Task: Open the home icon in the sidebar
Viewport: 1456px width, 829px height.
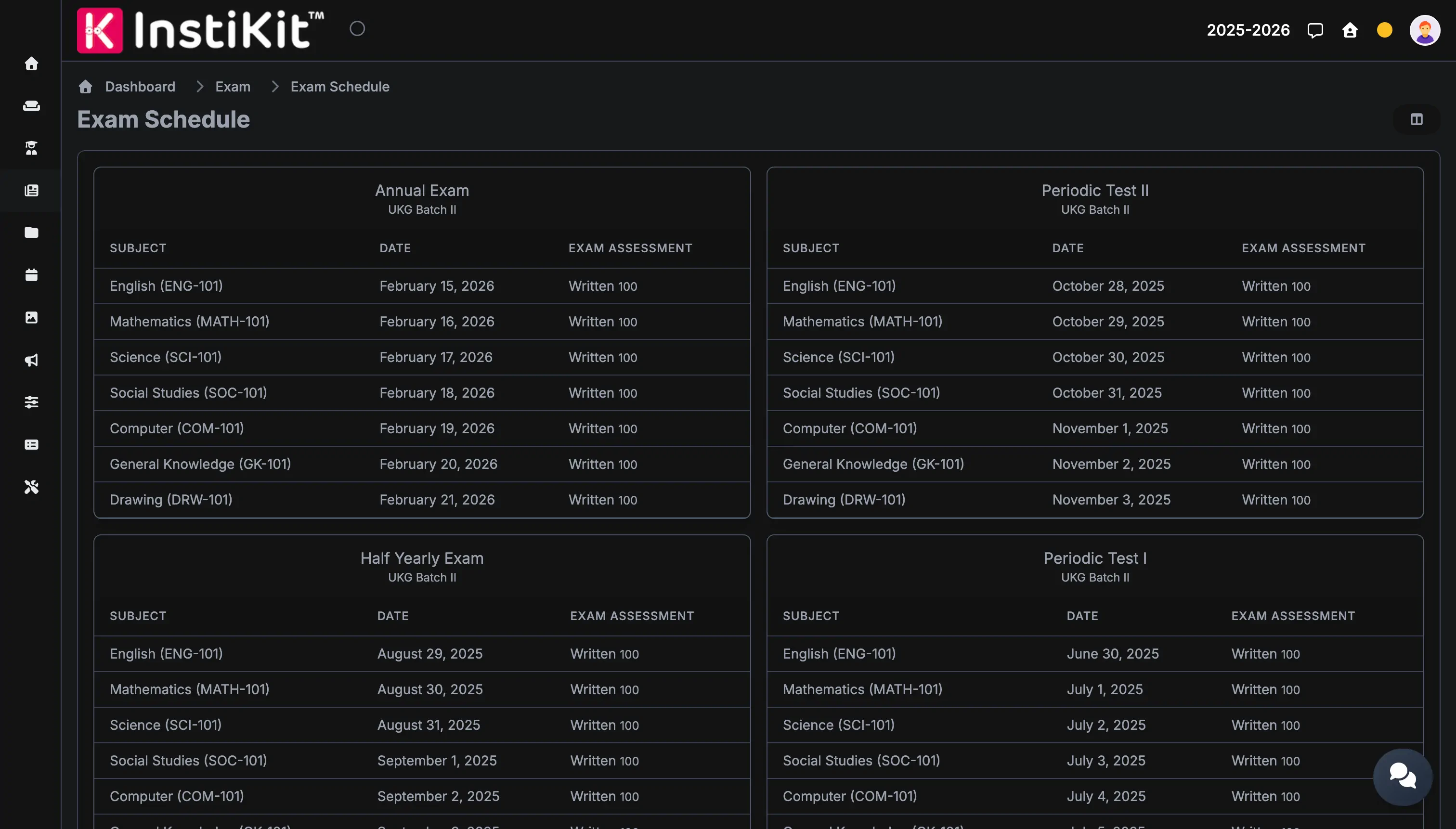Action: point(31,63)
